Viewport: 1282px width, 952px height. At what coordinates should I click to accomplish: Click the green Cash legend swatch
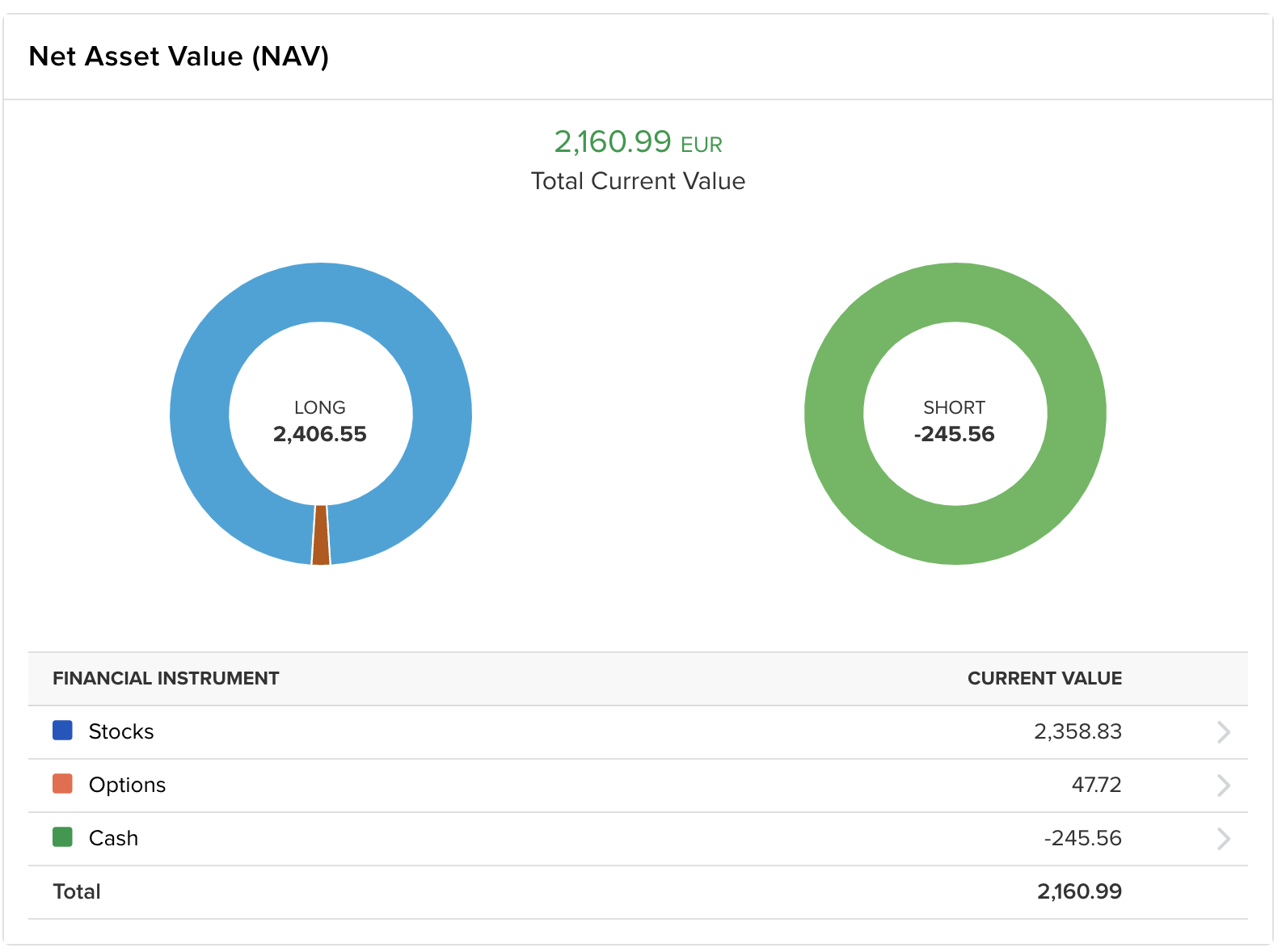click(62, 837)
